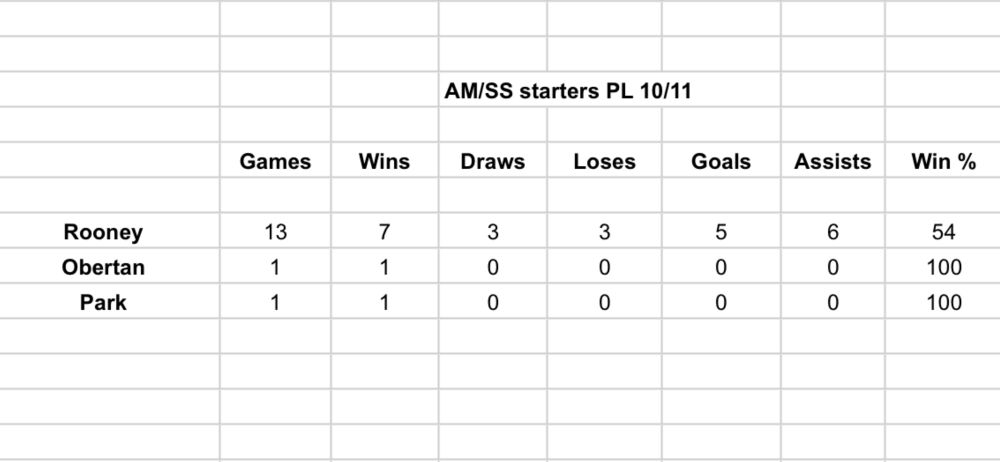
Task: Select the AM/SS starters PL 10/11 title cell
Action: point(568,91)
